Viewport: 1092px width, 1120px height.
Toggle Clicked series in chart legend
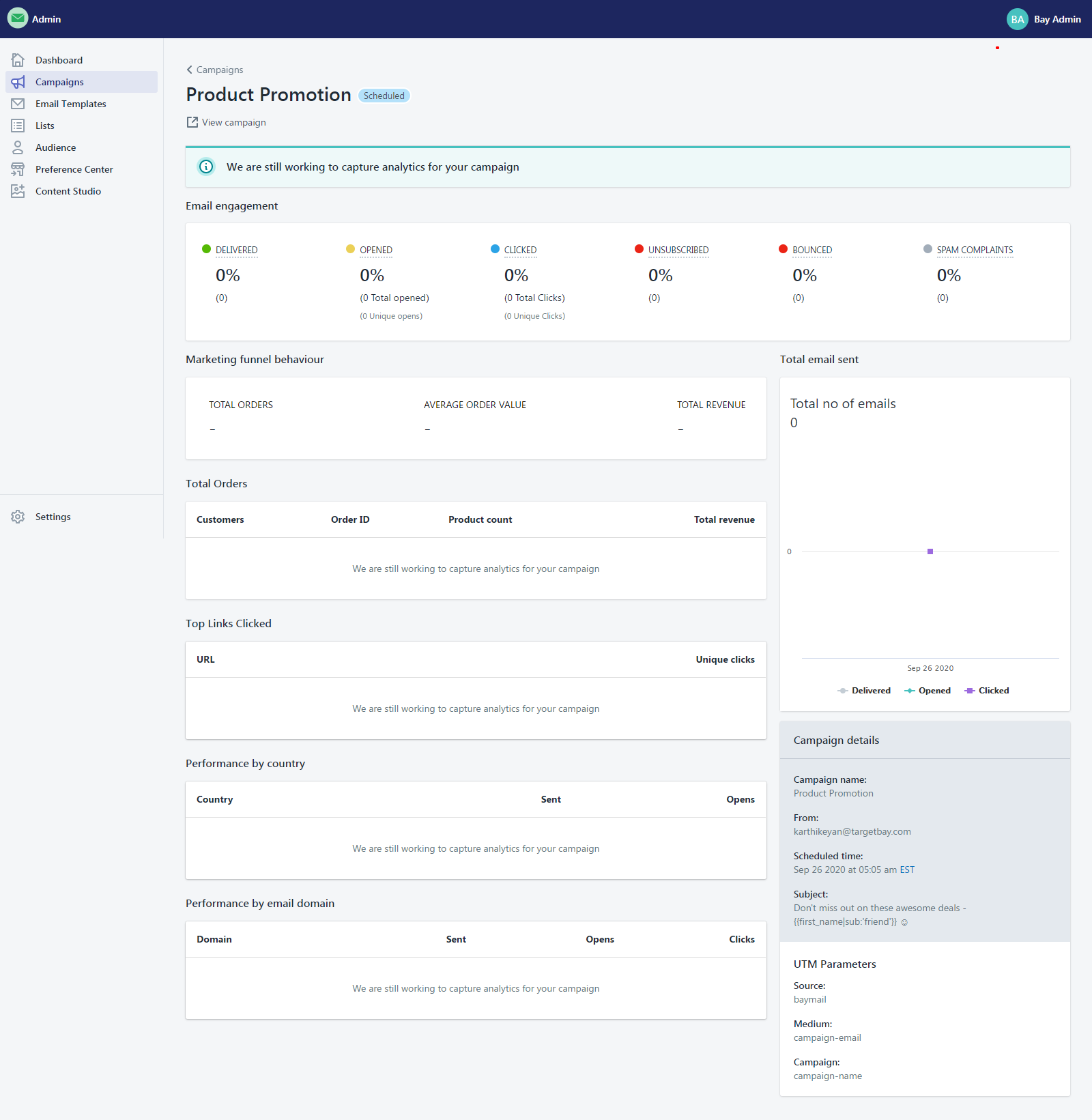coord(987,691)
